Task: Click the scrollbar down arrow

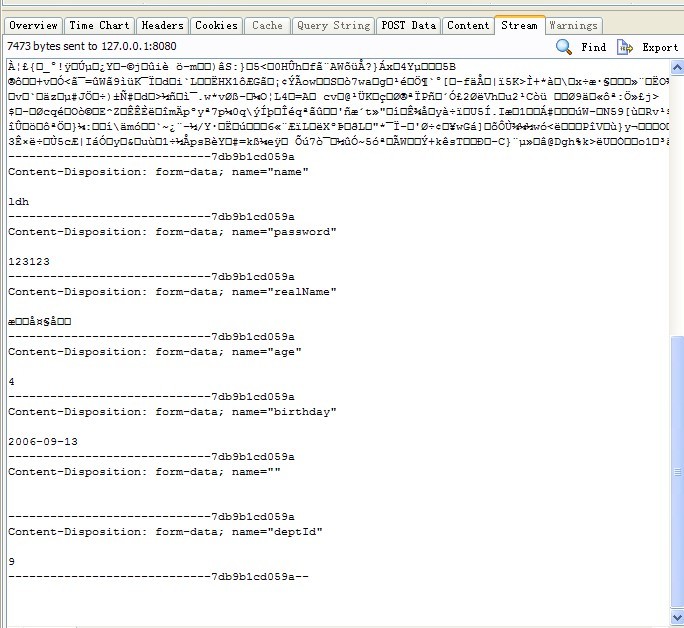Action: 677,617
